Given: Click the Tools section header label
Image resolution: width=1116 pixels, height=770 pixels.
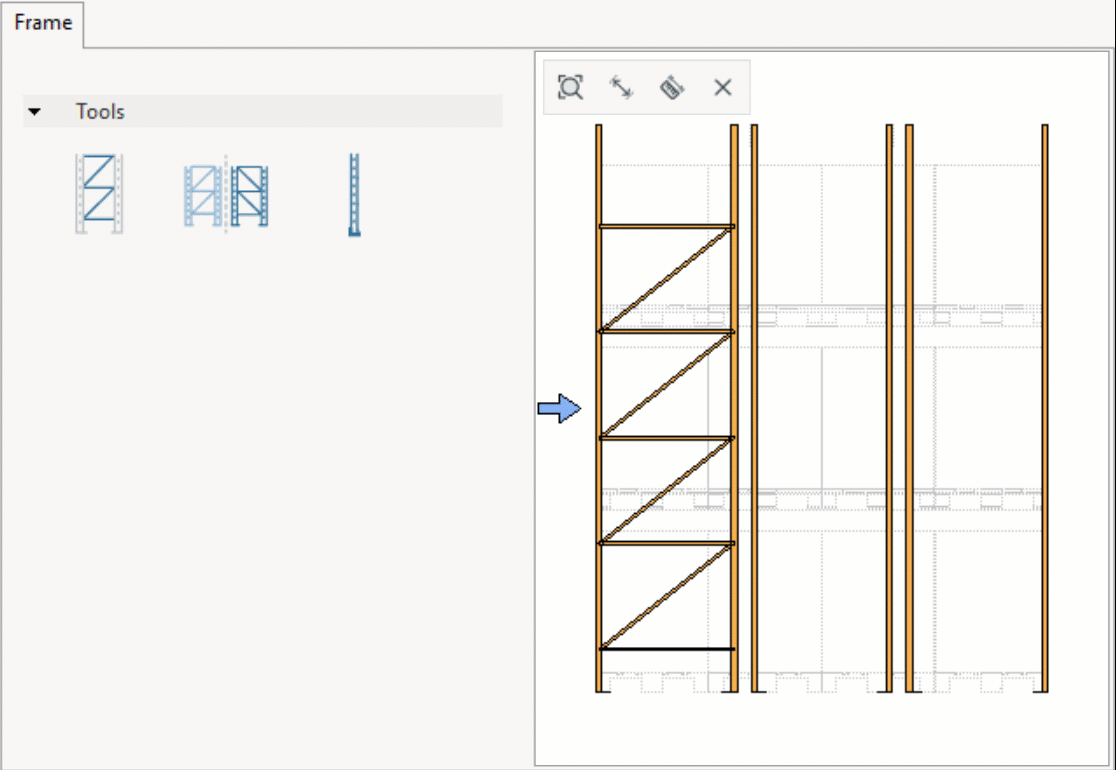Looking at the screenshot, I should (100, 112).
